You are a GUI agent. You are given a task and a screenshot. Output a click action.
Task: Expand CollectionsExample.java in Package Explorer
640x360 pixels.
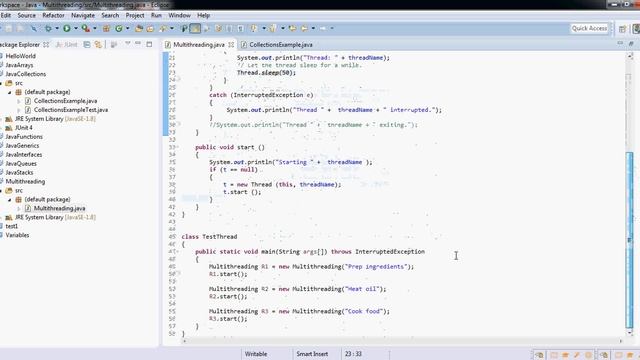19,101
